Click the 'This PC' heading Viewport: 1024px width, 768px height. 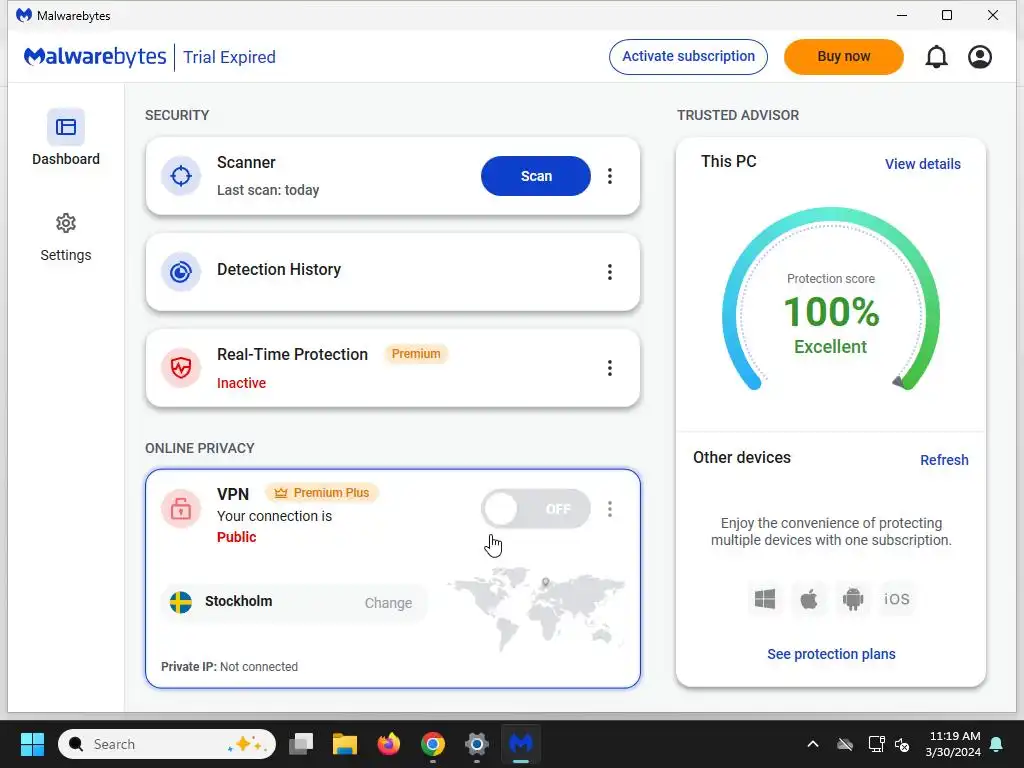pyautogui.click(x=728, y=161)
